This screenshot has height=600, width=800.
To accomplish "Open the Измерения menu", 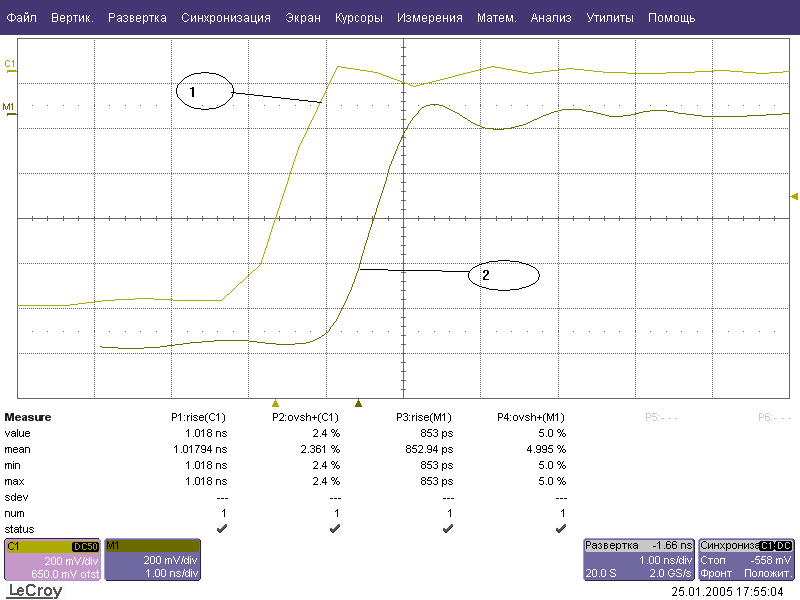I will tap(429, 18).
